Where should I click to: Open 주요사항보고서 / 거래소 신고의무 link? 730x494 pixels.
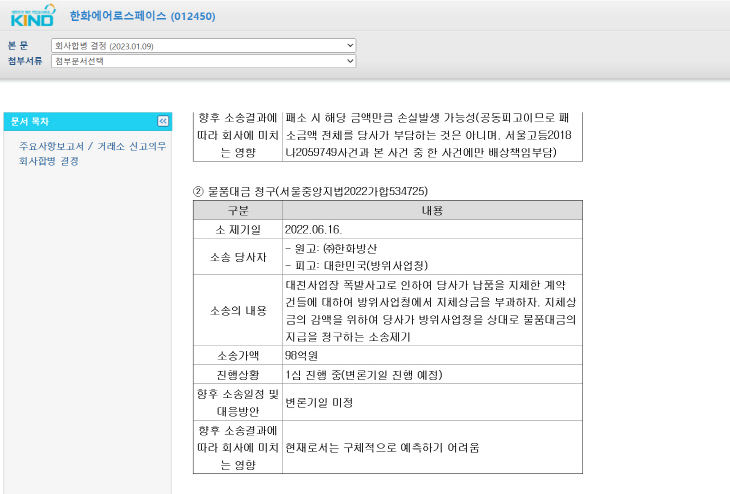point(92,146)
